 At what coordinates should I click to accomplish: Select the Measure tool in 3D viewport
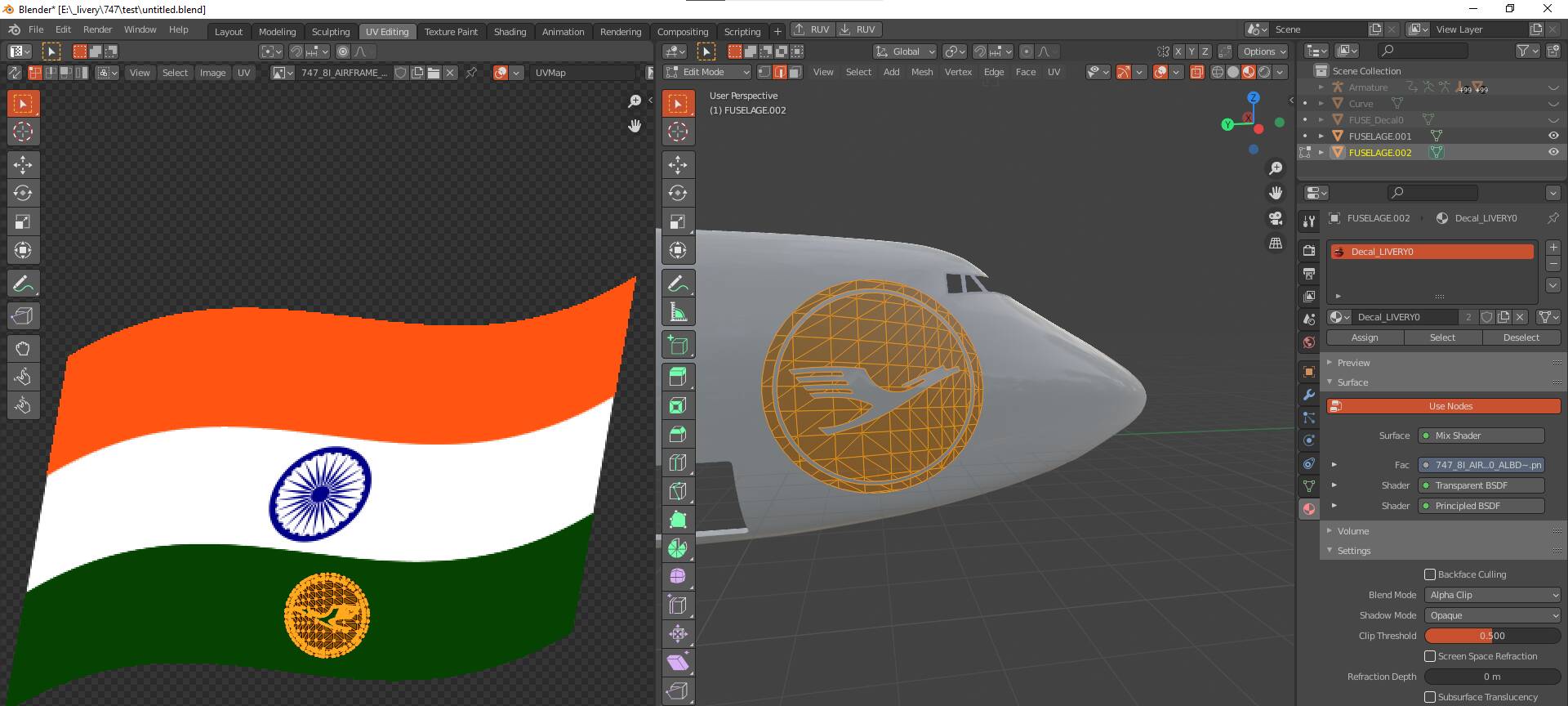click(678, 311)
